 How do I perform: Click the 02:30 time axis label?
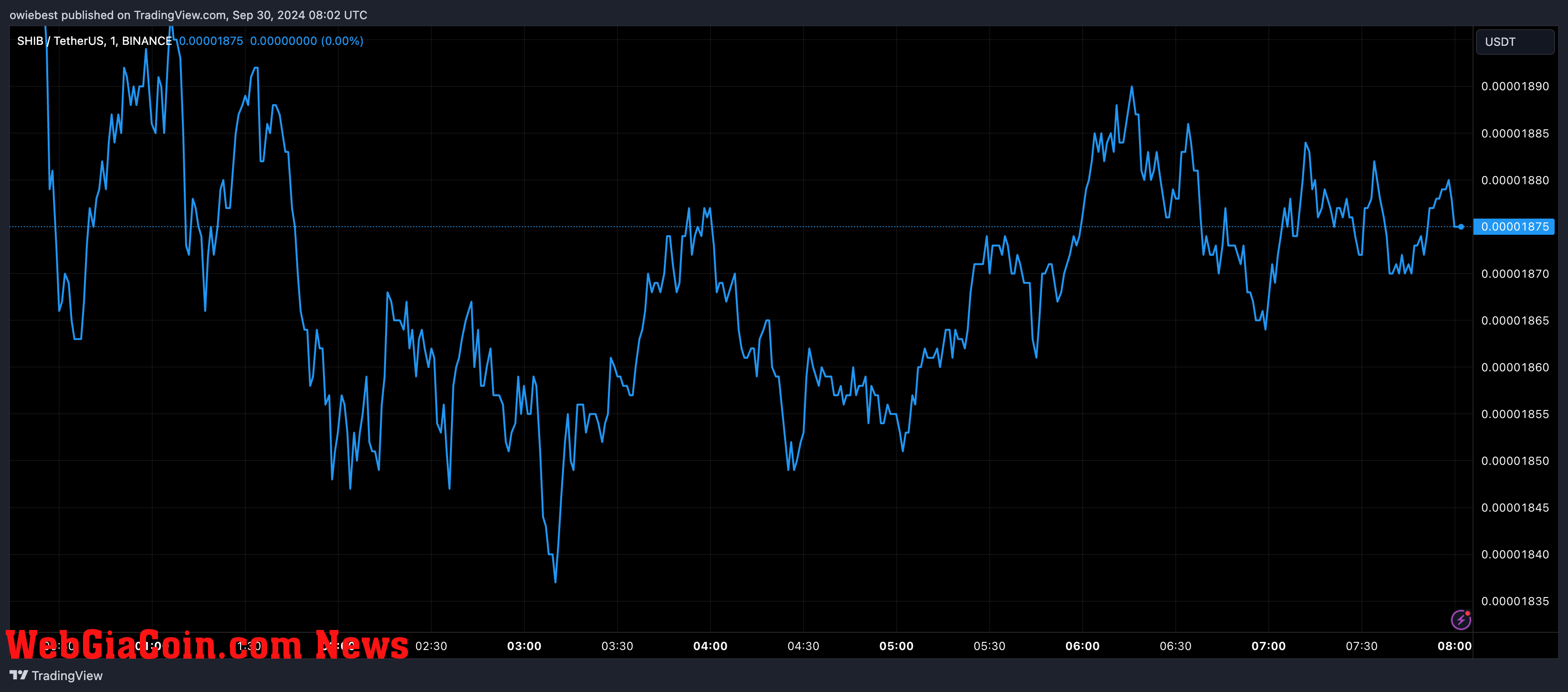(431, 646)
